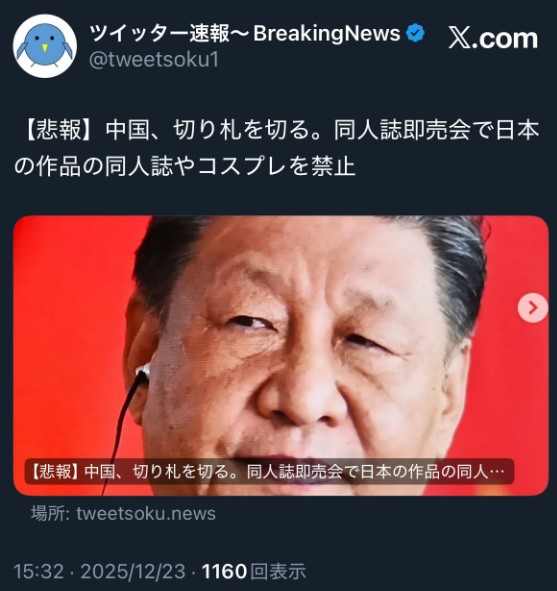Open the 1160 view count
Viewport: 557px width, 591px height.
pyautogui.click(x=224, y=571)
